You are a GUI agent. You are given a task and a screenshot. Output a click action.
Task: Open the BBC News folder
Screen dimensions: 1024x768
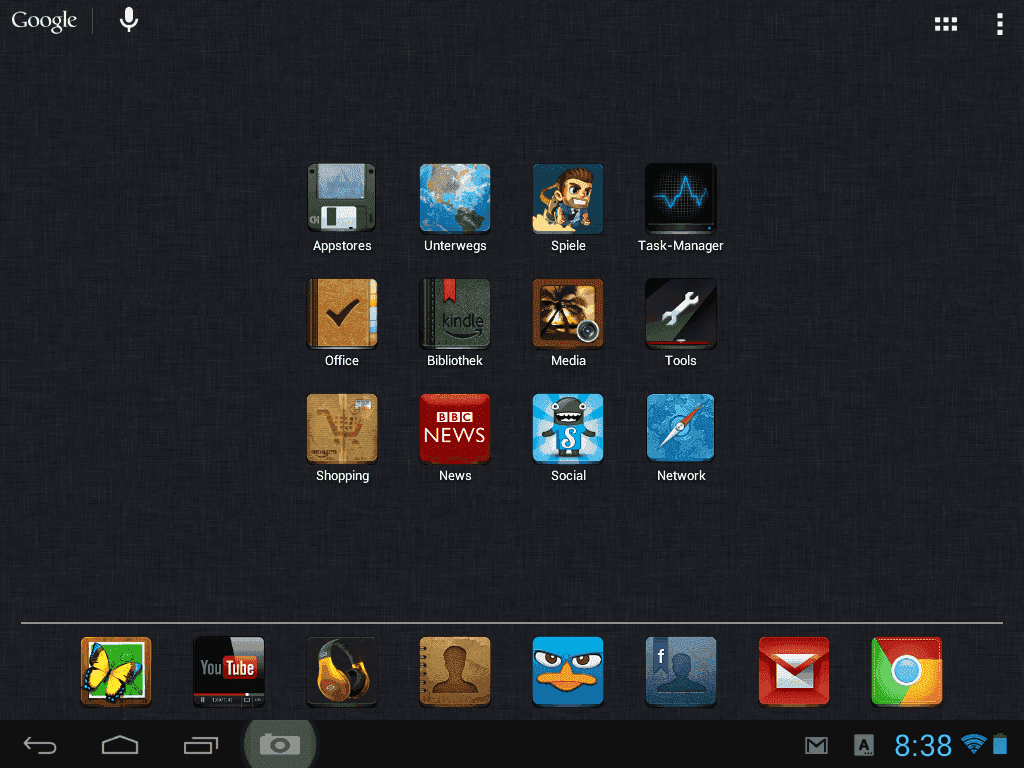click(x=455, y=428)
